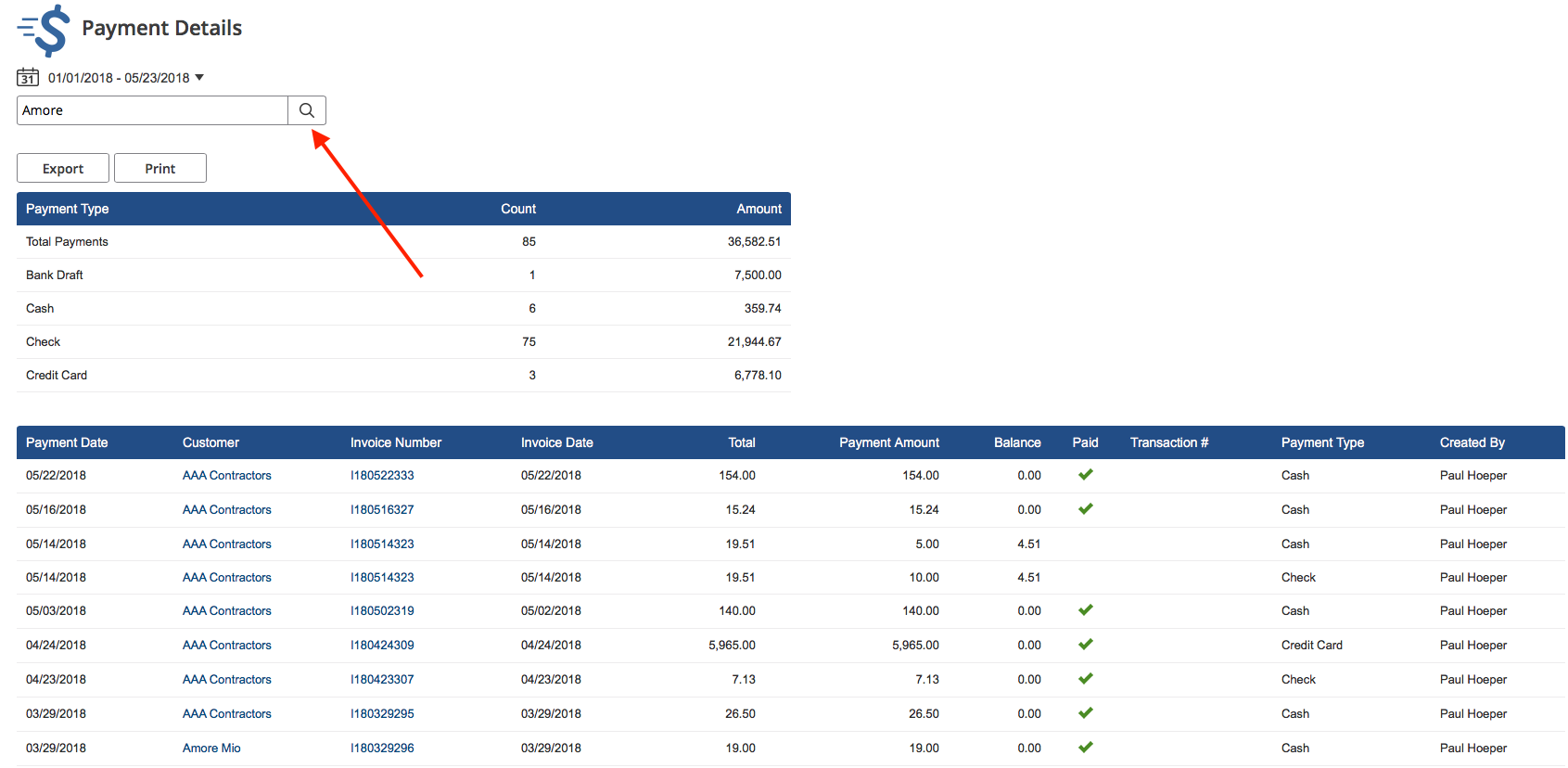Click the Export button

pos(63,169)
